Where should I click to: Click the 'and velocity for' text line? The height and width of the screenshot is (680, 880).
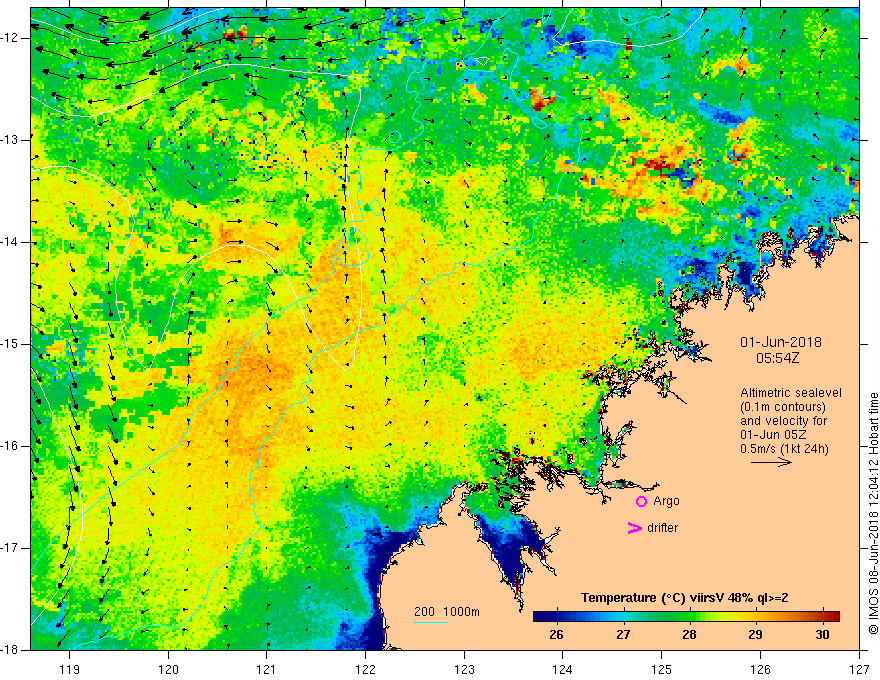[x=783, y=421]
